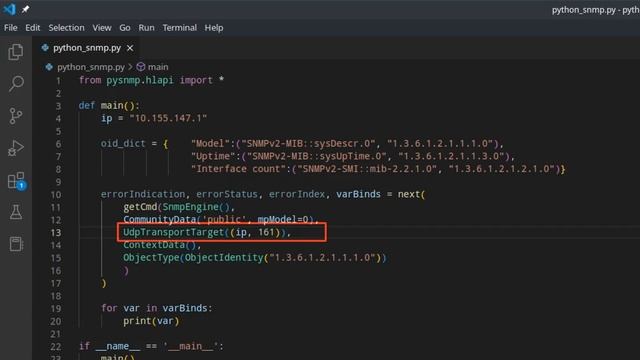Open the Testing flask view
Viewport: 640px width, 360px height.
pos(16,212)
